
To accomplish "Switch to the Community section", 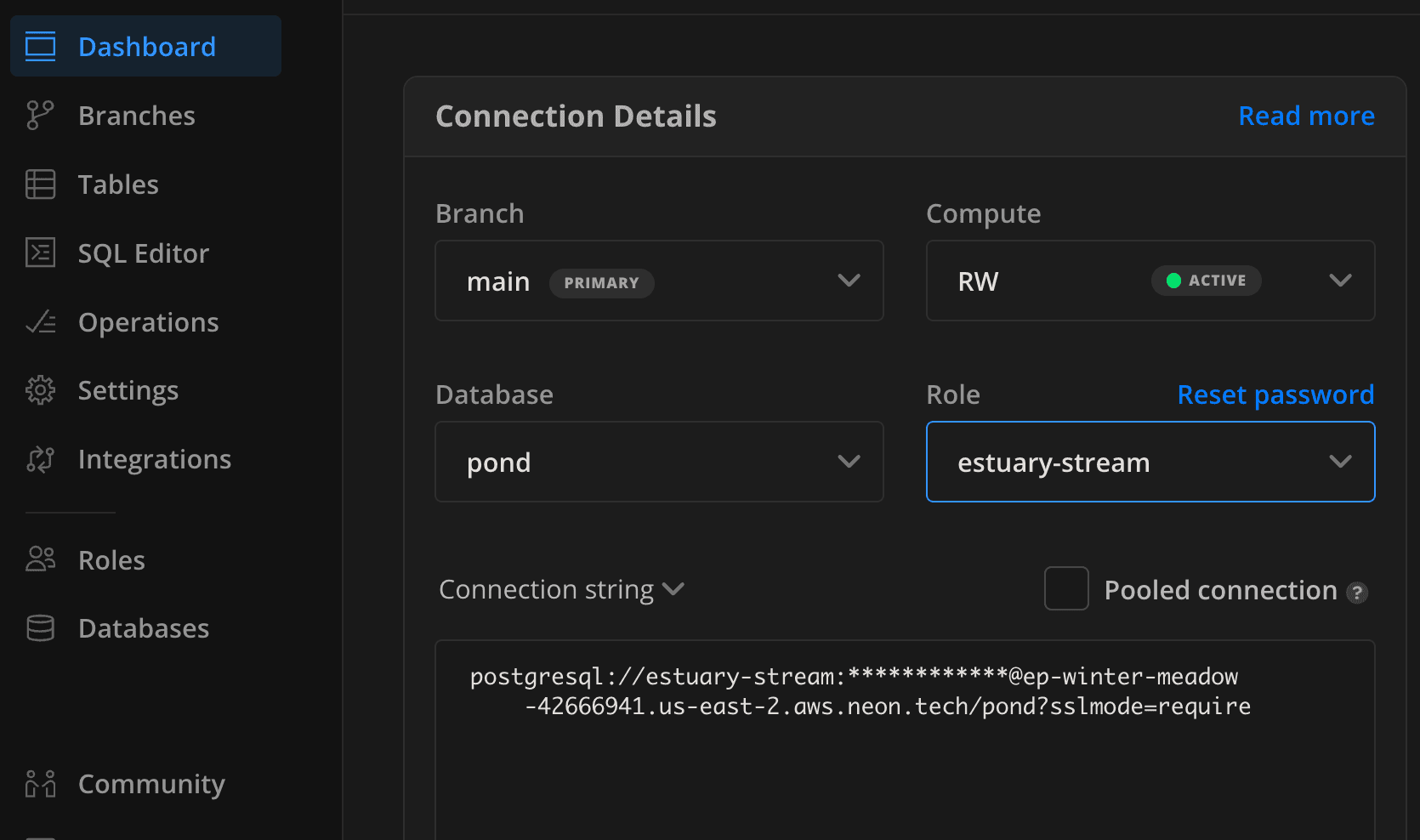I will pyautogui.click(x=151, y=783).
